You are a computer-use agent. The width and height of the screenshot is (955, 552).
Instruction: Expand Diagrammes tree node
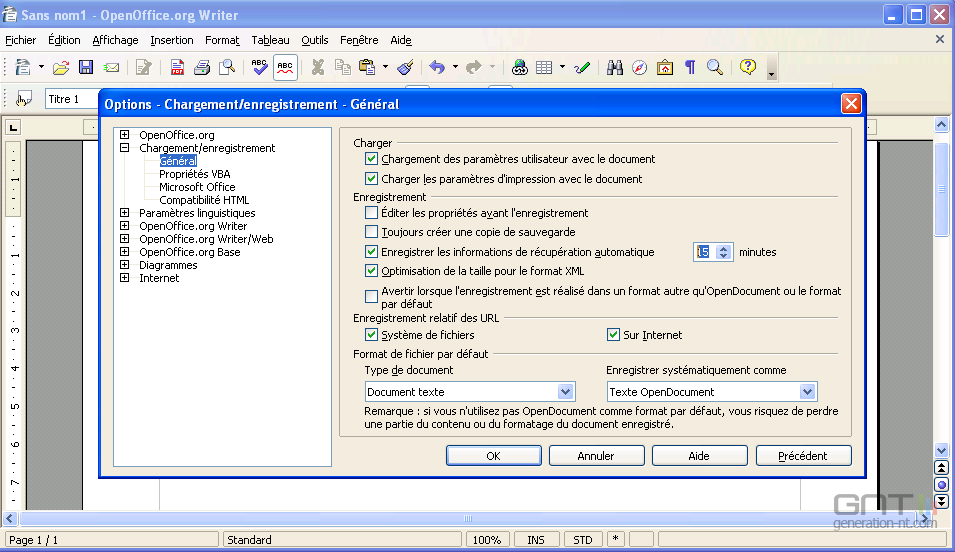(125, 264)
